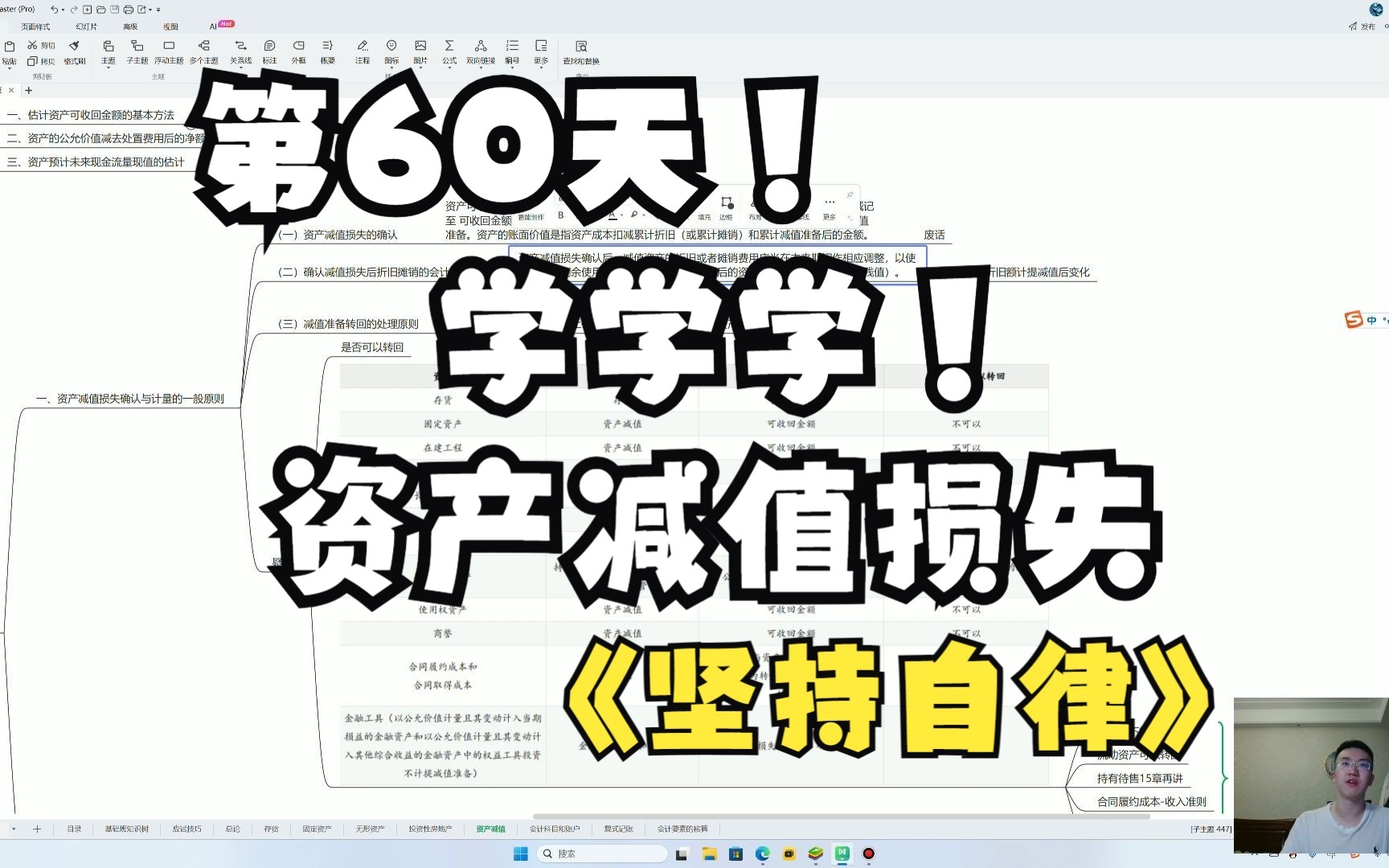1389x868 pixels.
Task: Close the current document tab
Action: (x=11, y=90)
